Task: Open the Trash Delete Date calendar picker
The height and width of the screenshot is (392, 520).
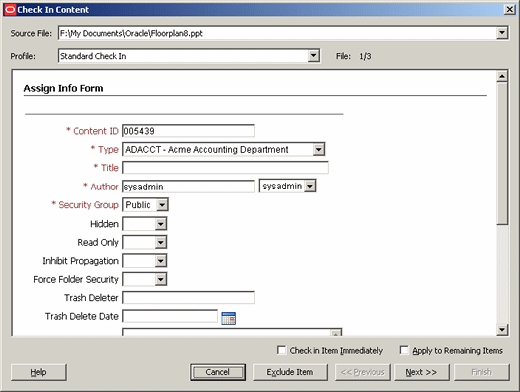Action: tap(229, 318)
